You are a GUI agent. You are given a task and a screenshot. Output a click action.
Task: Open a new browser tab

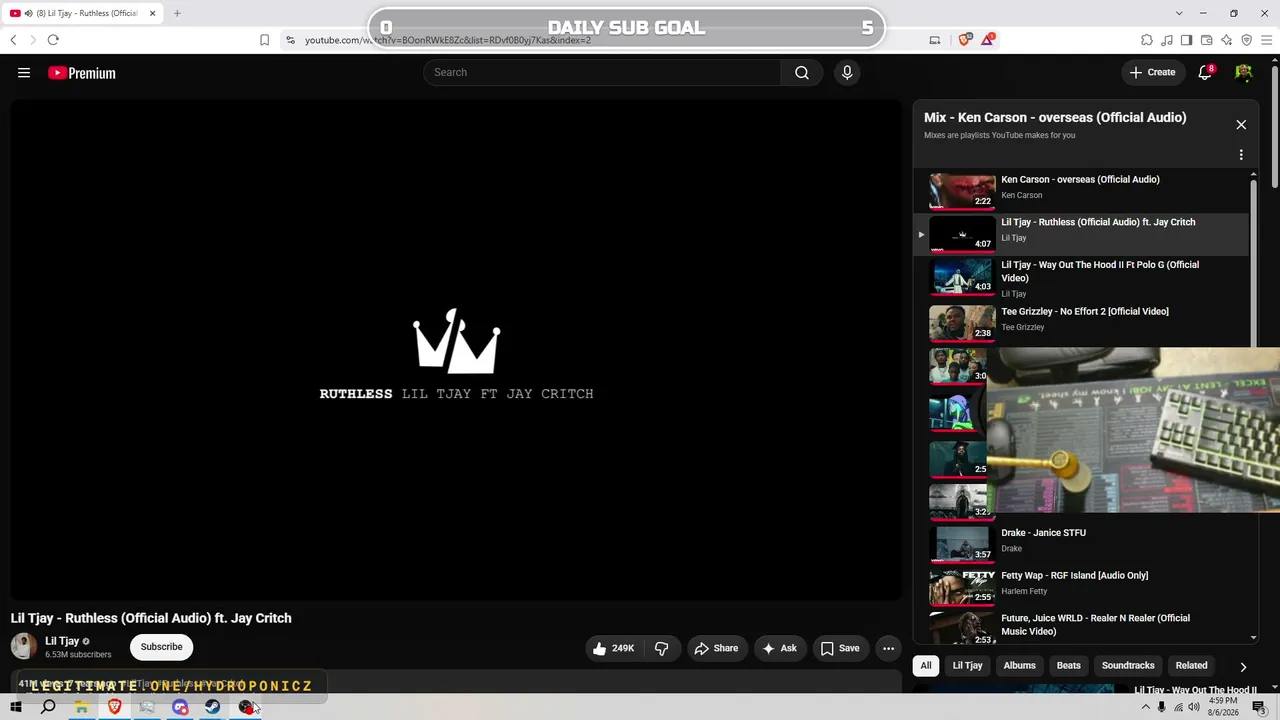[x=177, y=13]
